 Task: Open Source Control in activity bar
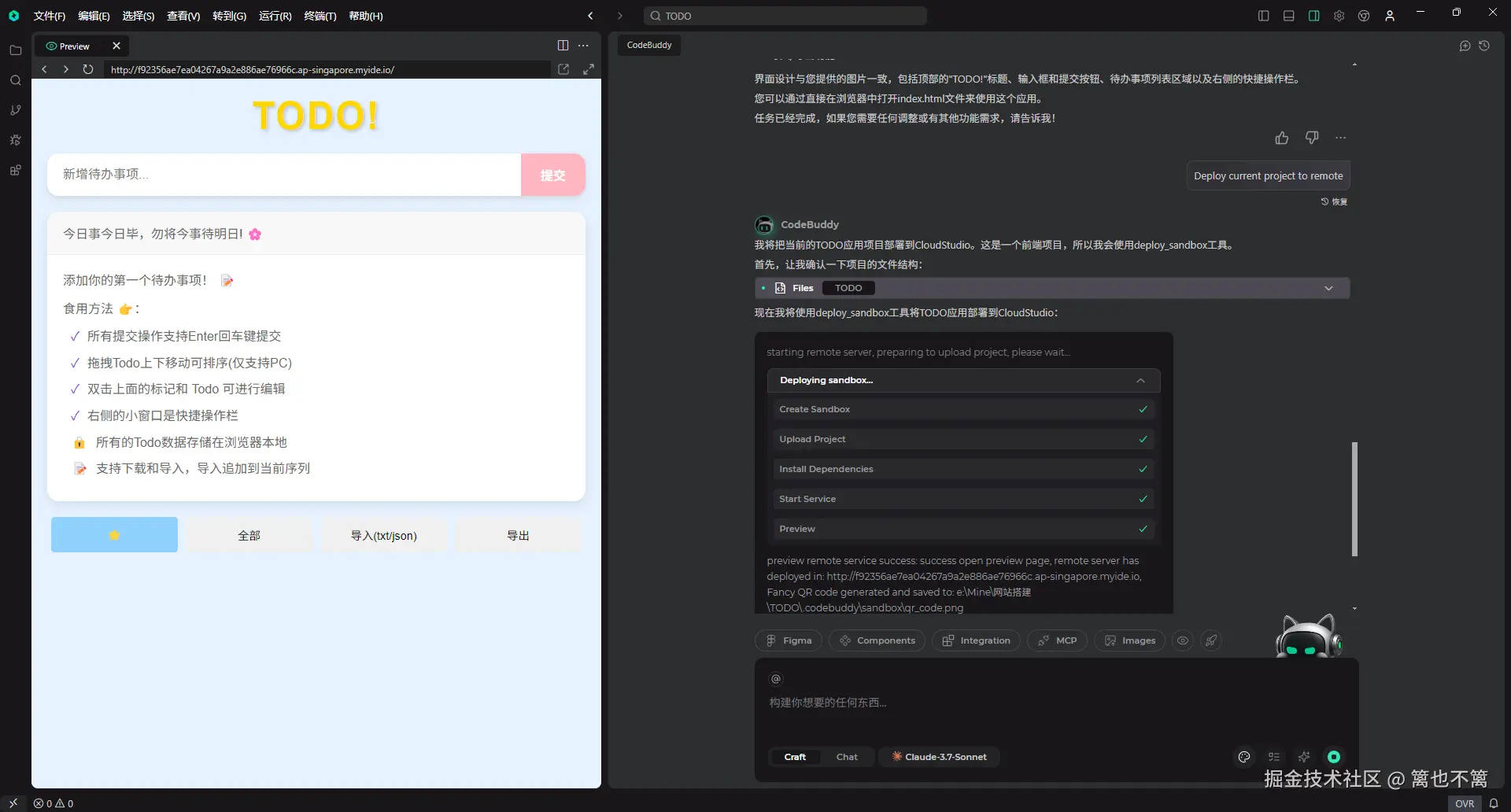(15, 110)
